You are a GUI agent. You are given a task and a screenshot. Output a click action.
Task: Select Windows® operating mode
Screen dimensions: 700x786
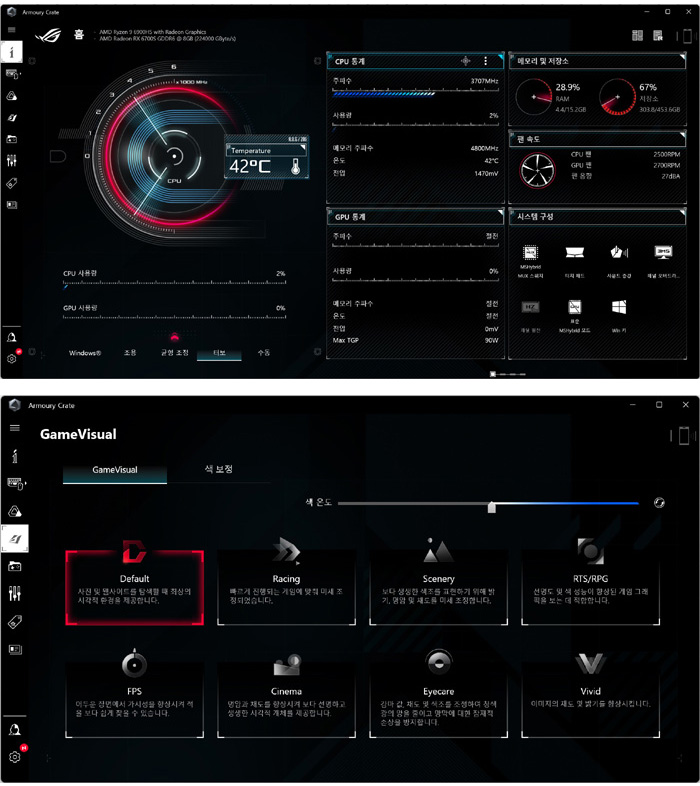[85, 353]
